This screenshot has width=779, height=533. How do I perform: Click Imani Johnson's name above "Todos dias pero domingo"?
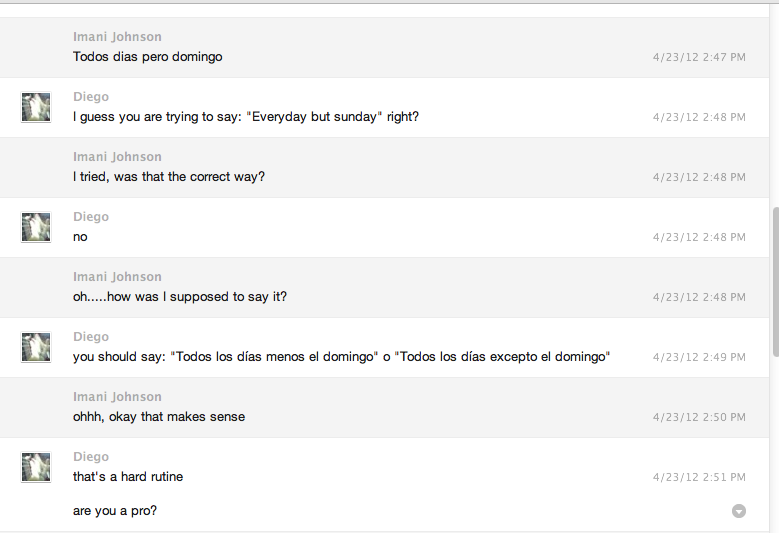point(117,37)
